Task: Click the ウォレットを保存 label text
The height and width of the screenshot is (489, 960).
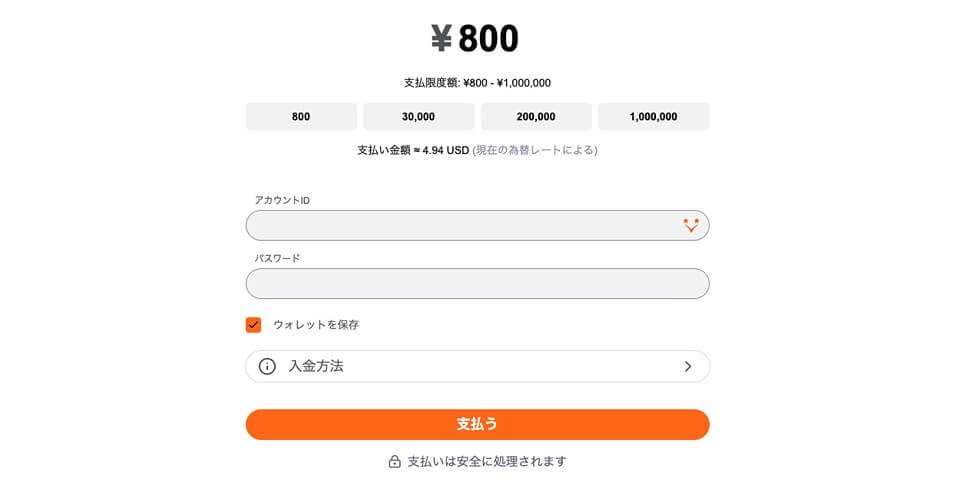Action: pos(316,325)
